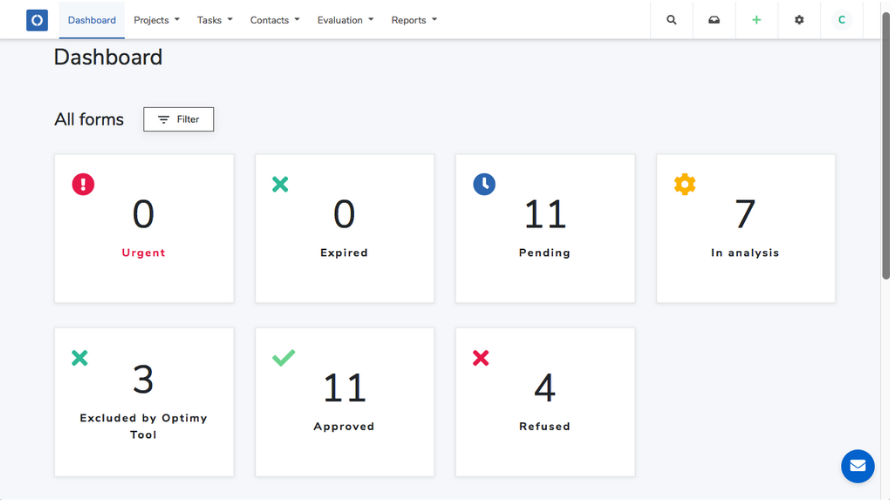Image resolution: width=890 pixels, height=500 pixels.
Task: Click the blue mail chat bubble
Action: [858, 466]
